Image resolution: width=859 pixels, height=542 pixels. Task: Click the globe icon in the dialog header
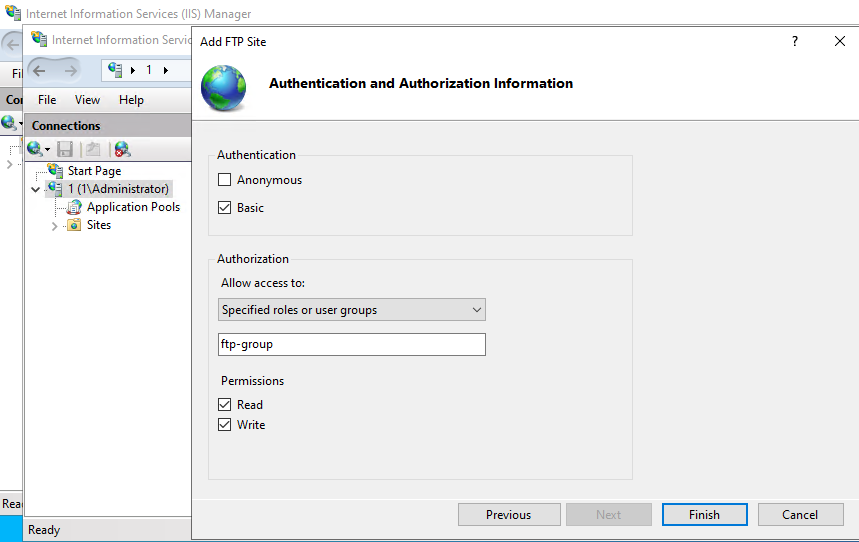(224, 88)
